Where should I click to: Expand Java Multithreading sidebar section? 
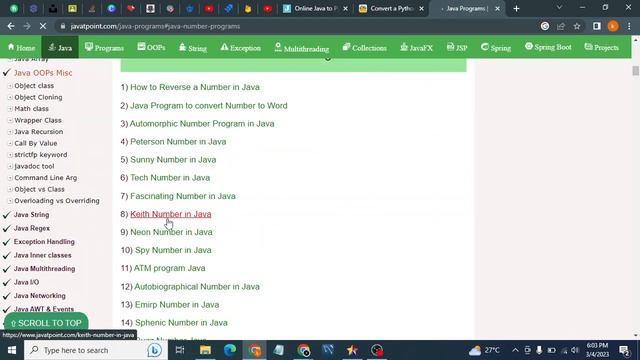point(44,269)
